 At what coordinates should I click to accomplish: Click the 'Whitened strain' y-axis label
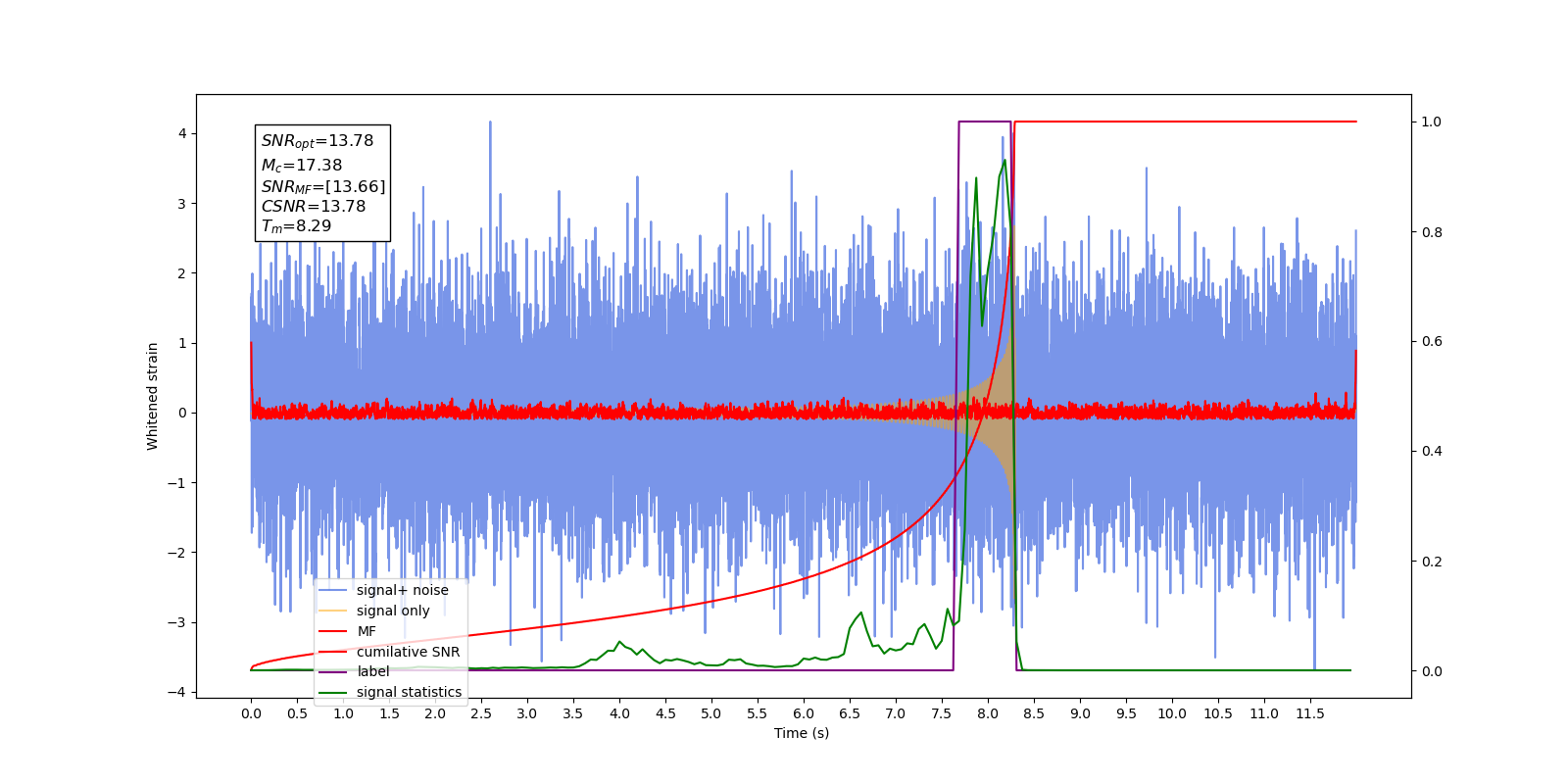click(x=152, y=396)
